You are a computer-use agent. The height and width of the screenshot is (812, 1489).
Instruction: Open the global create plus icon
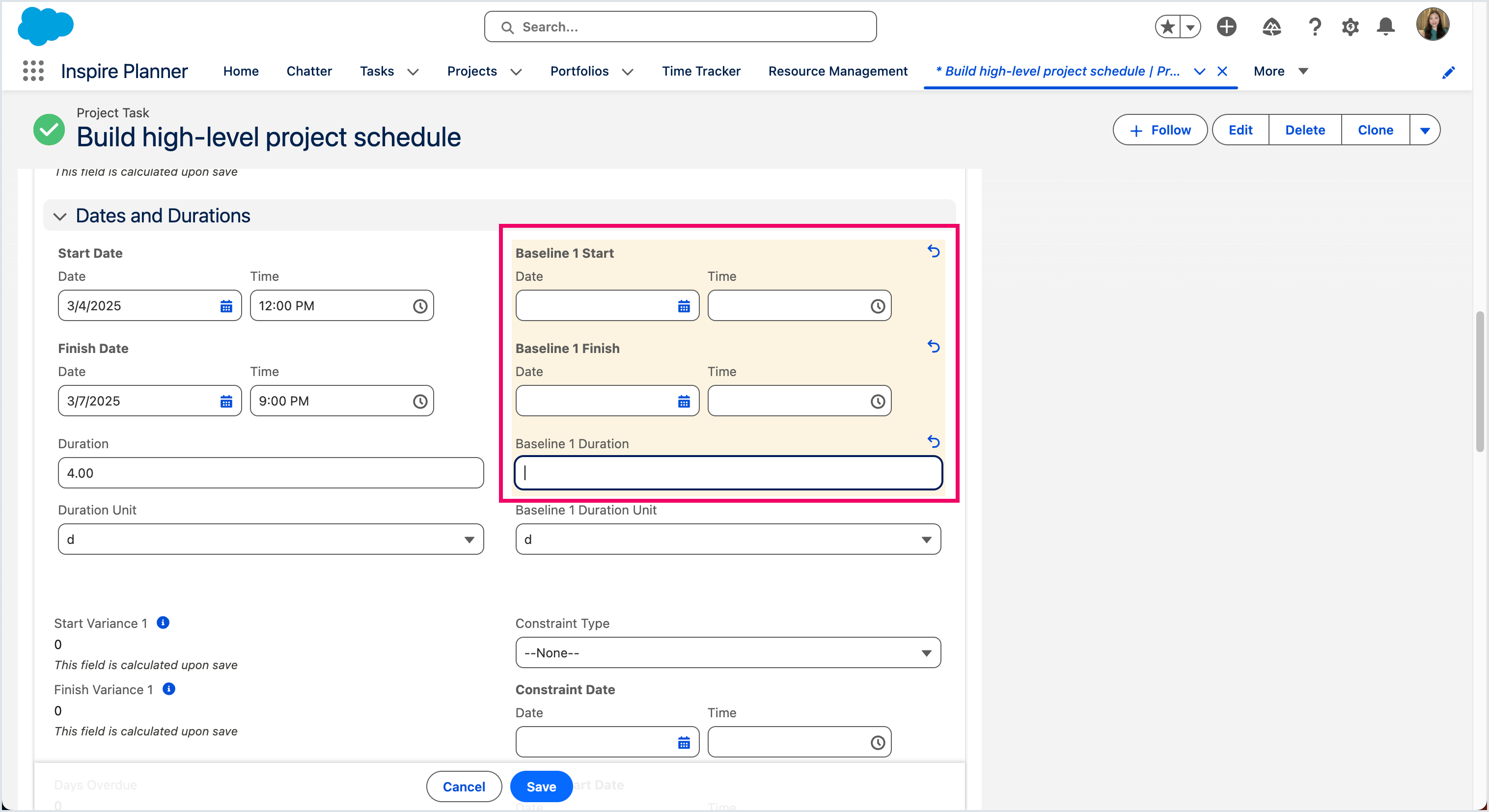point(1227,27)
